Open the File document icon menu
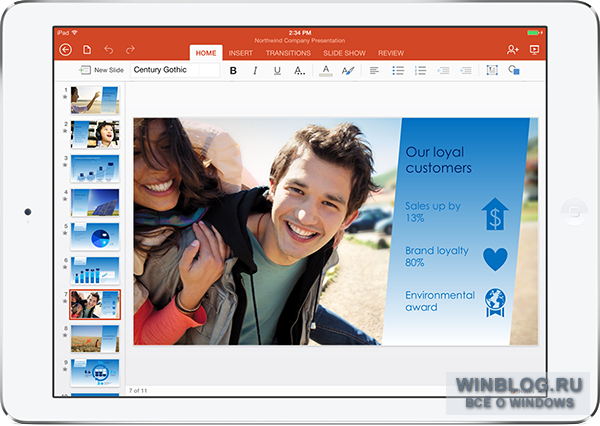600x426 pixels. click(87, 50)
